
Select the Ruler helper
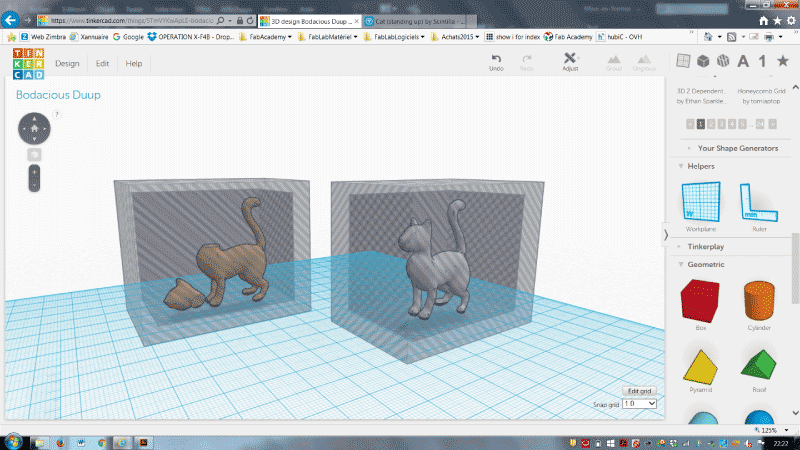coord(759,203)
